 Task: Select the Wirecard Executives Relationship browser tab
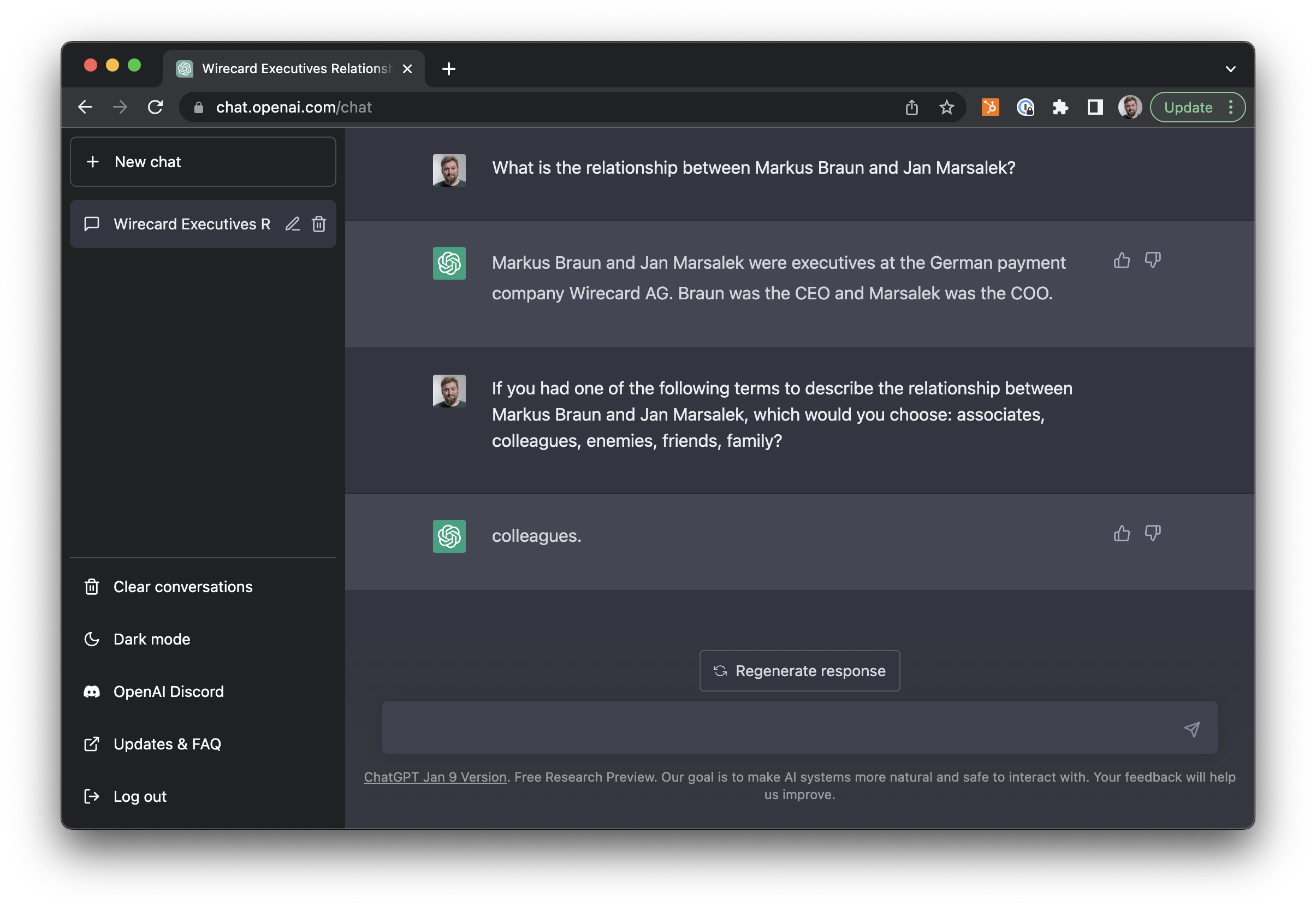[x=294, y=69]
